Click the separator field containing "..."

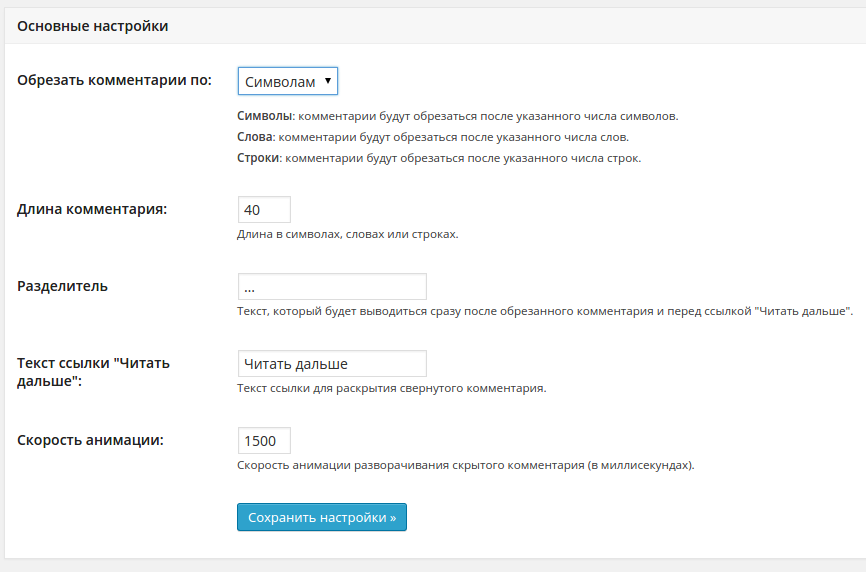[x=332, y=286]
